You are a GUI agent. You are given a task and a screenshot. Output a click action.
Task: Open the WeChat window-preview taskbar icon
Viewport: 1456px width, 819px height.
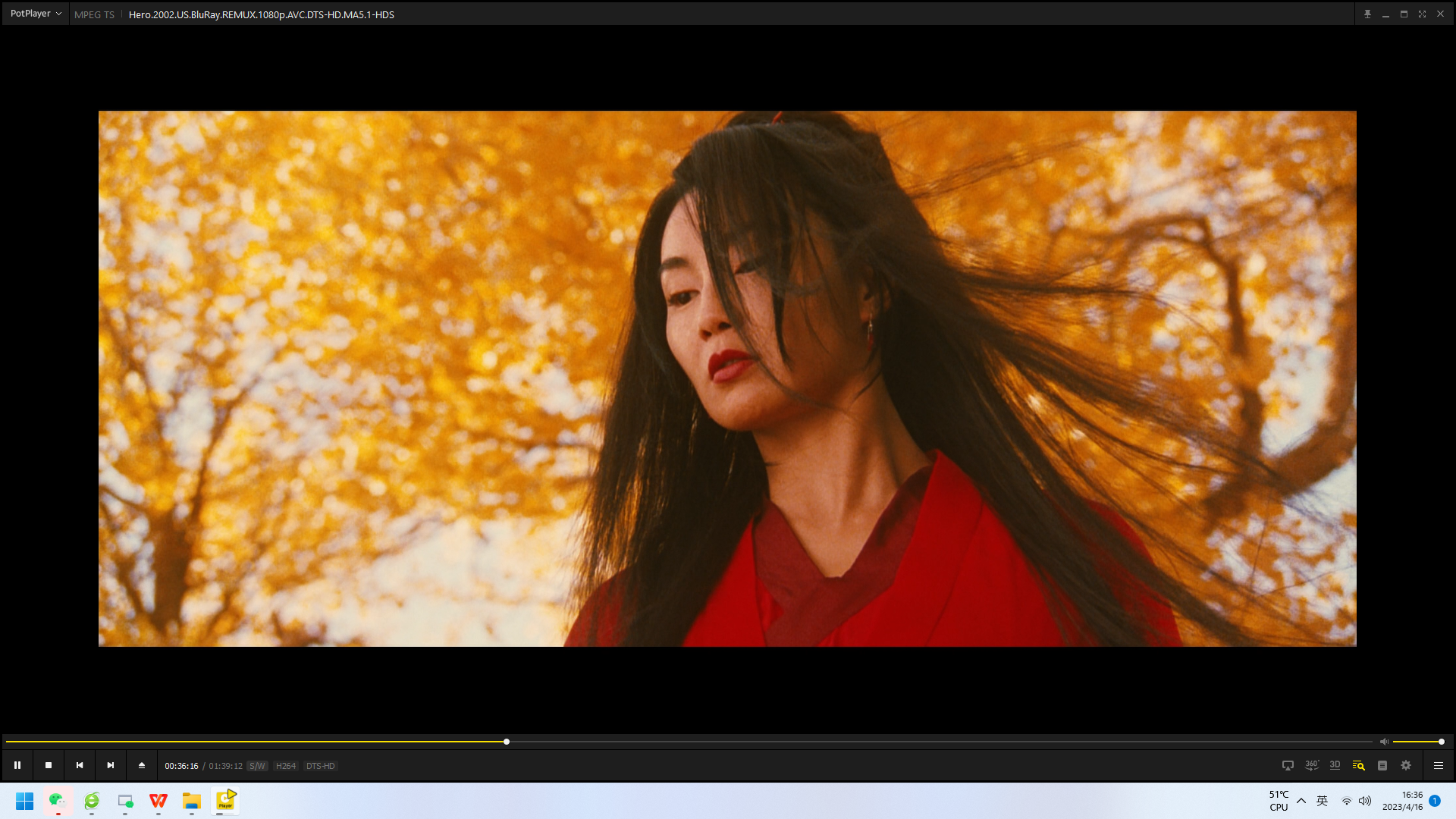pos(125,801)
